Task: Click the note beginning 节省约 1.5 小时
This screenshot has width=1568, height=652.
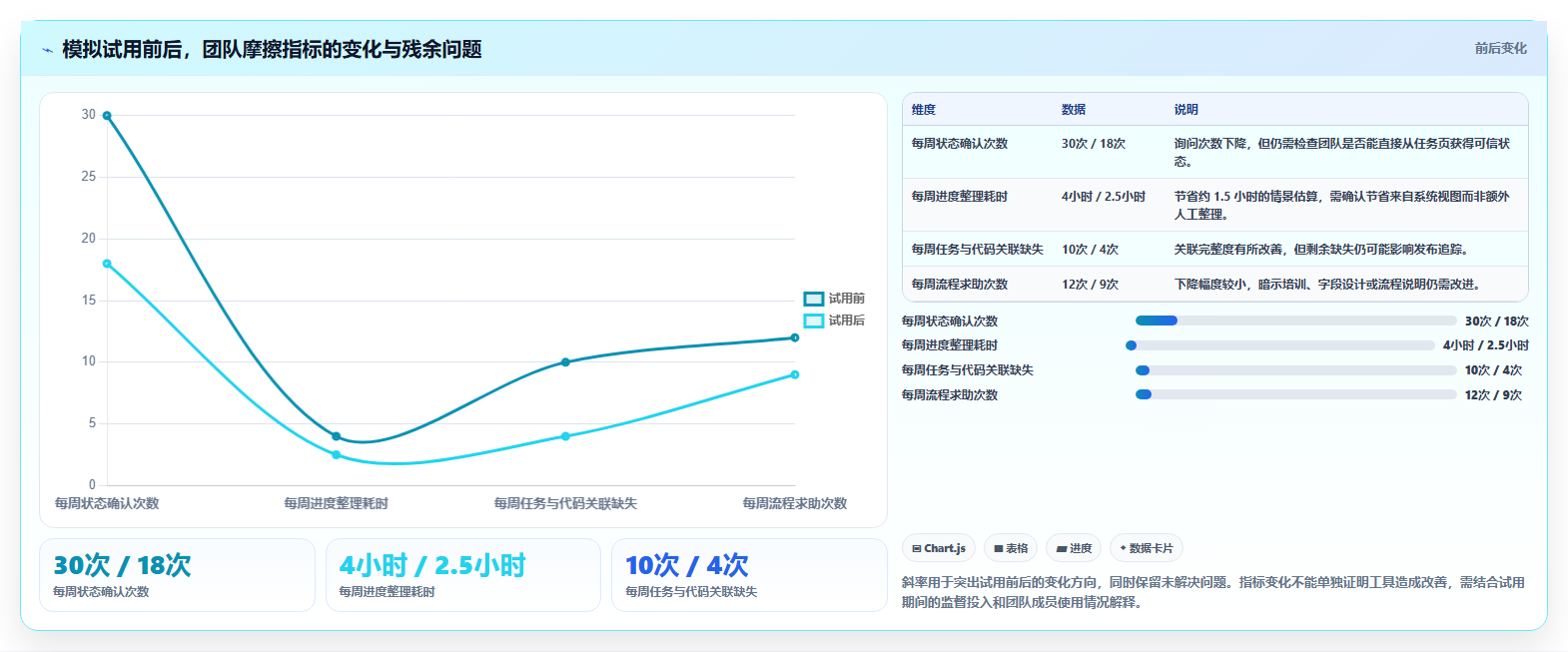Action: tap(1343, 206)
